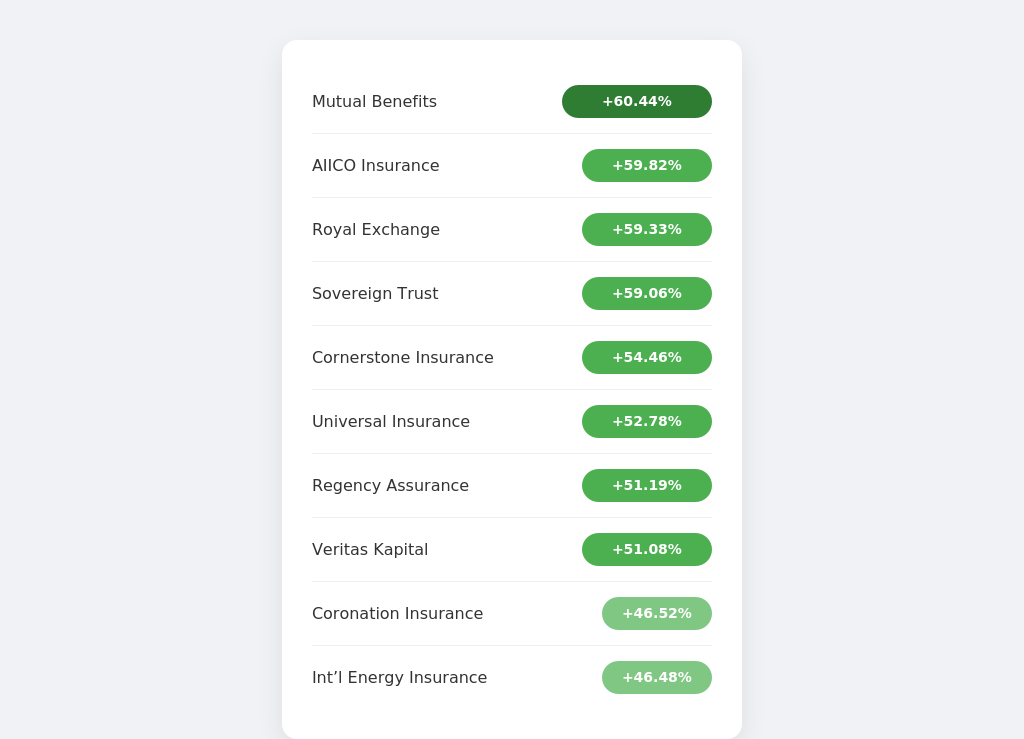
Task: Select the +54.46% badge
Action: (647, 358)
